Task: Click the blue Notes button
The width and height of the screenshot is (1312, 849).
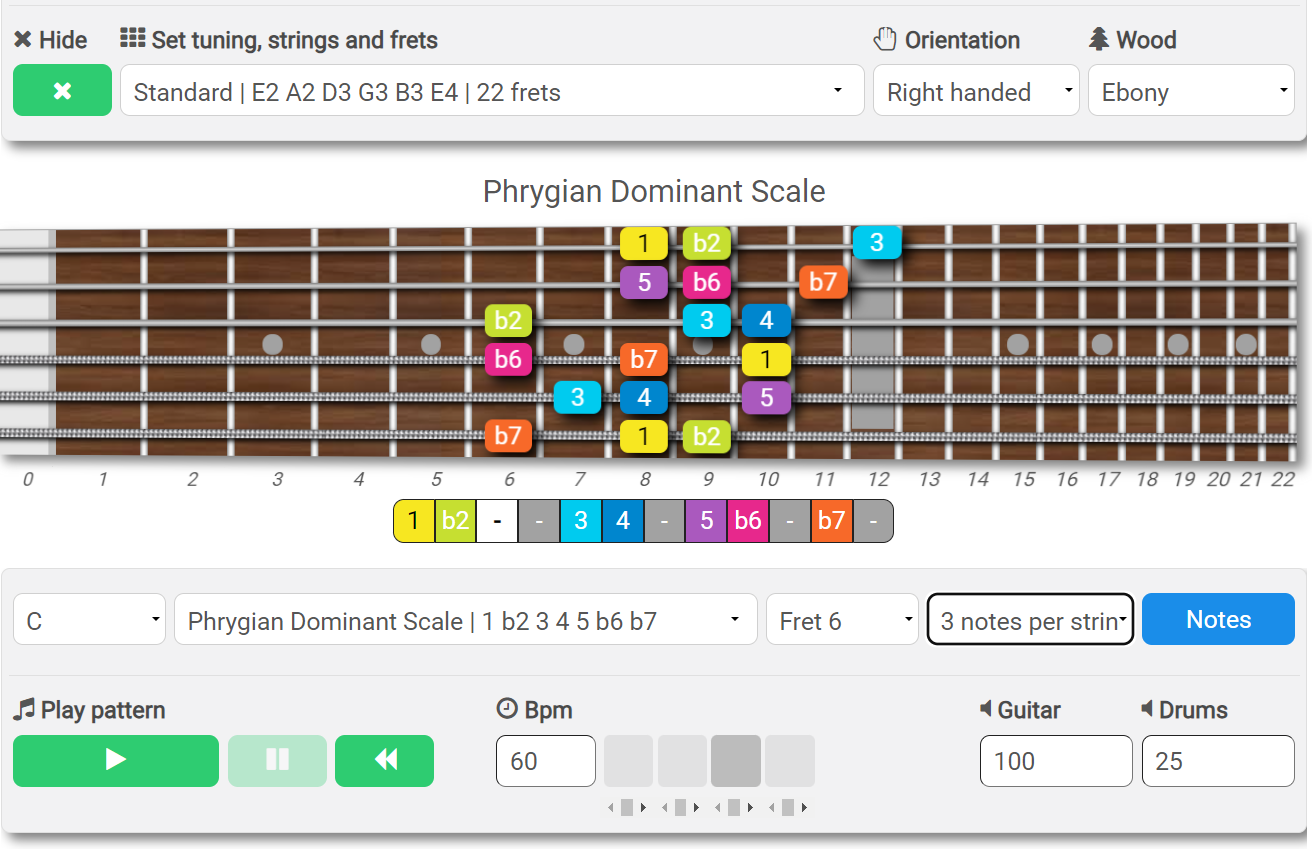Action: 1218,620
